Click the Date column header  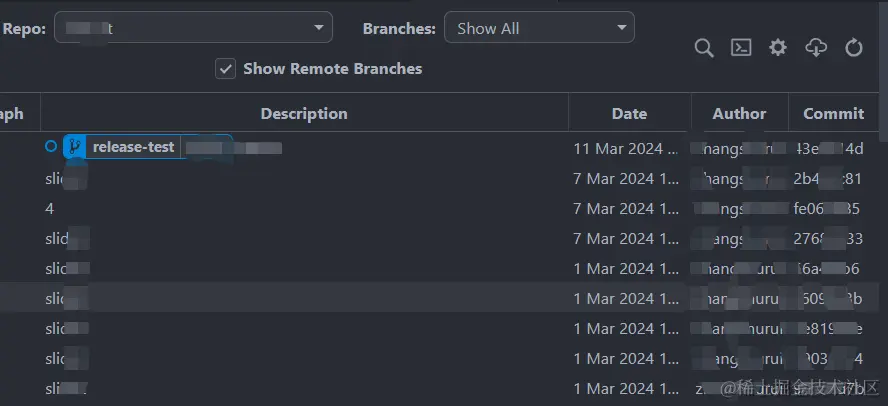[629, 114]
